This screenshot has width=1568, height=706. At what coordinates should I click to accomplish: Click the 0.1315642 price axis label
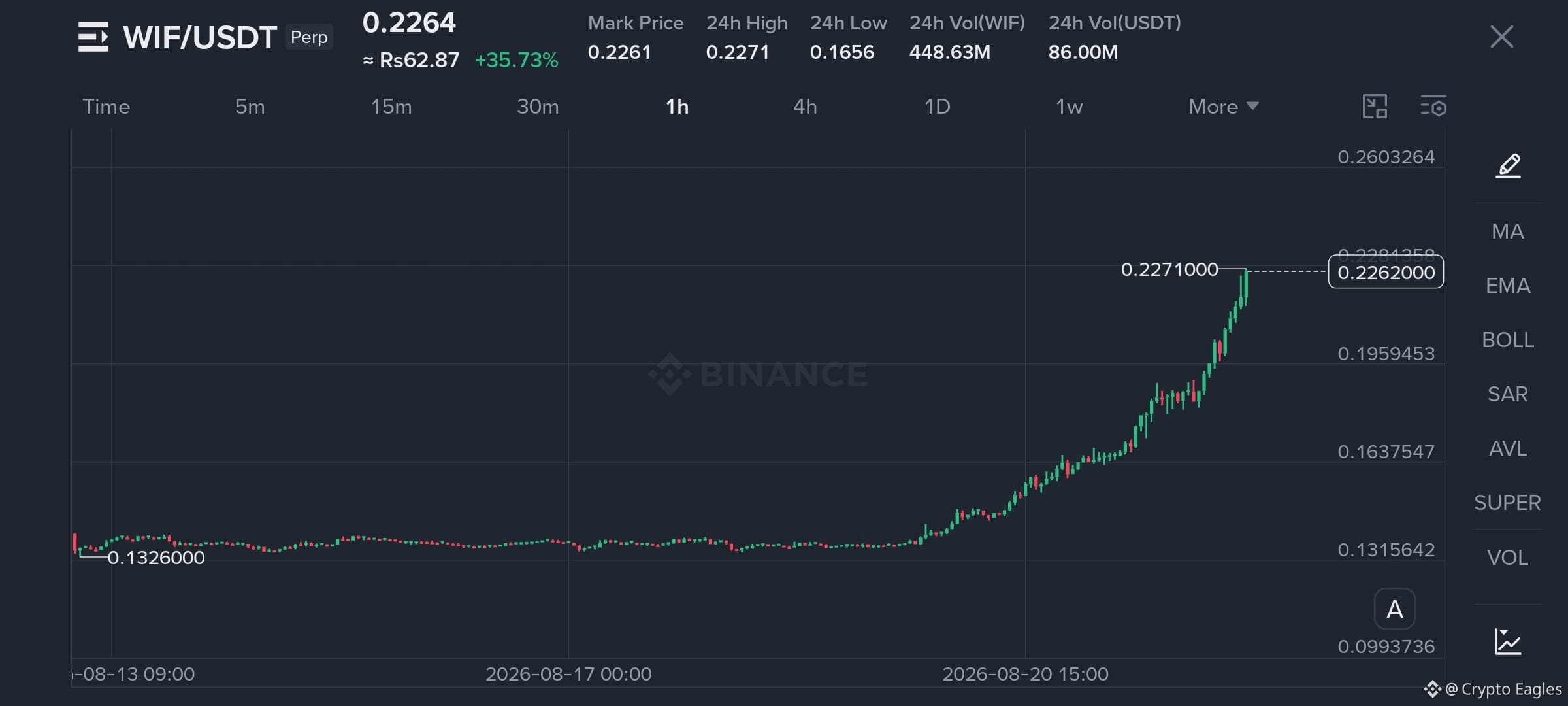coord(1386,550)
